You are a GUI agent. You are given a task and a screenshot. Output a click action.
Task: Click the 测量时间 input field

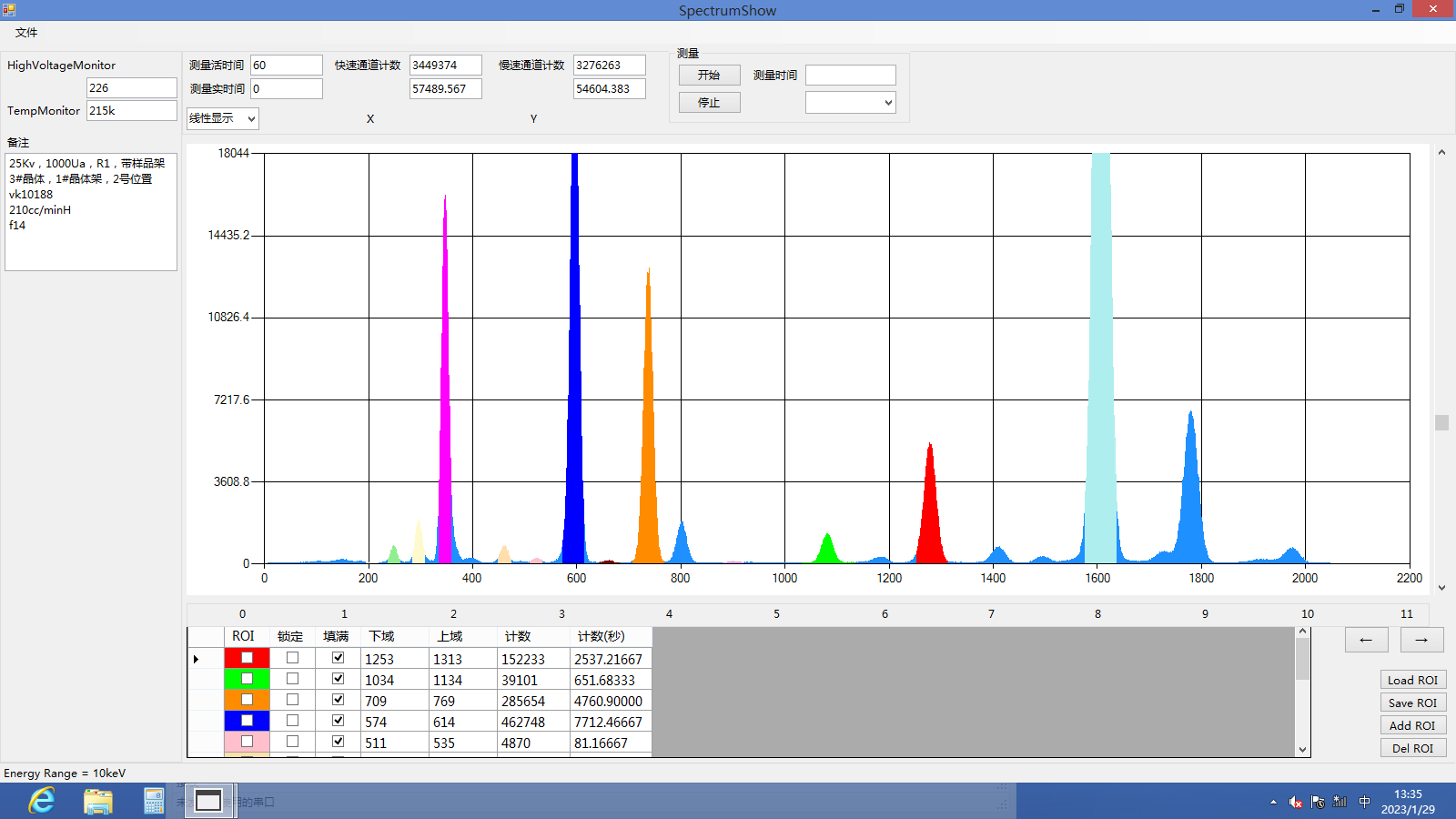[x=850, y=75]
